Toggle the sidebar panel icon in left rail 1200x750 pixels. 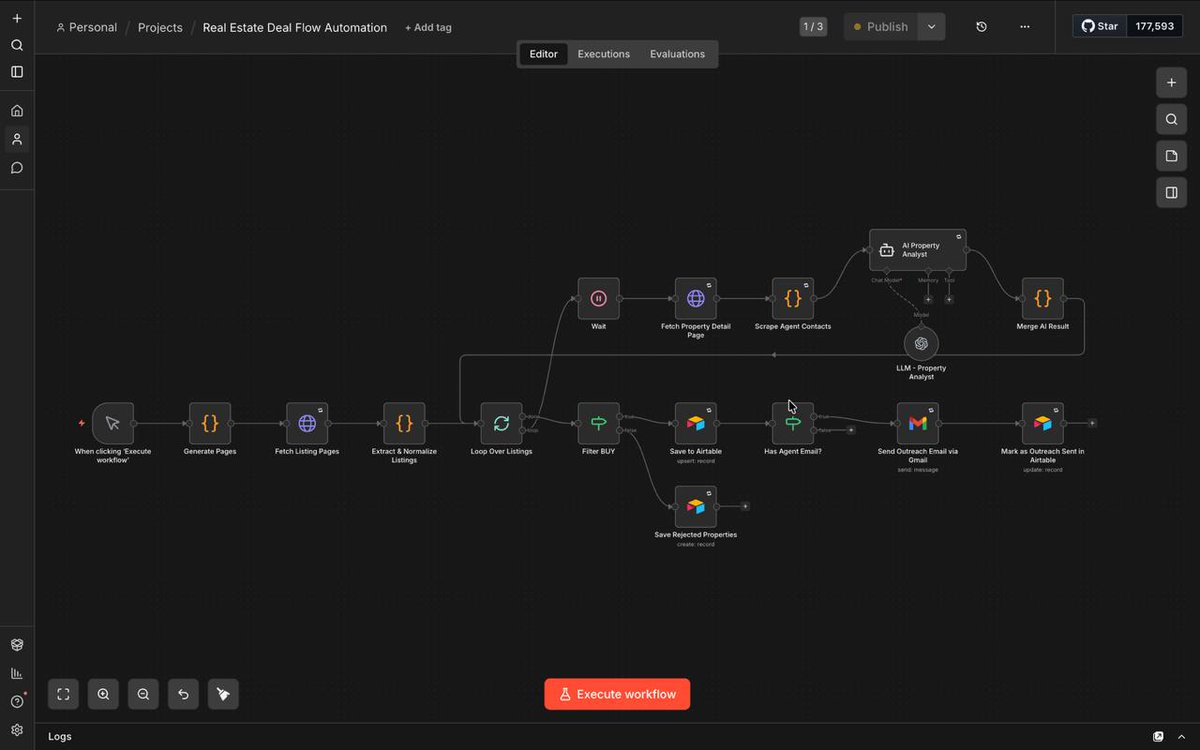click(x=17, y=72)
